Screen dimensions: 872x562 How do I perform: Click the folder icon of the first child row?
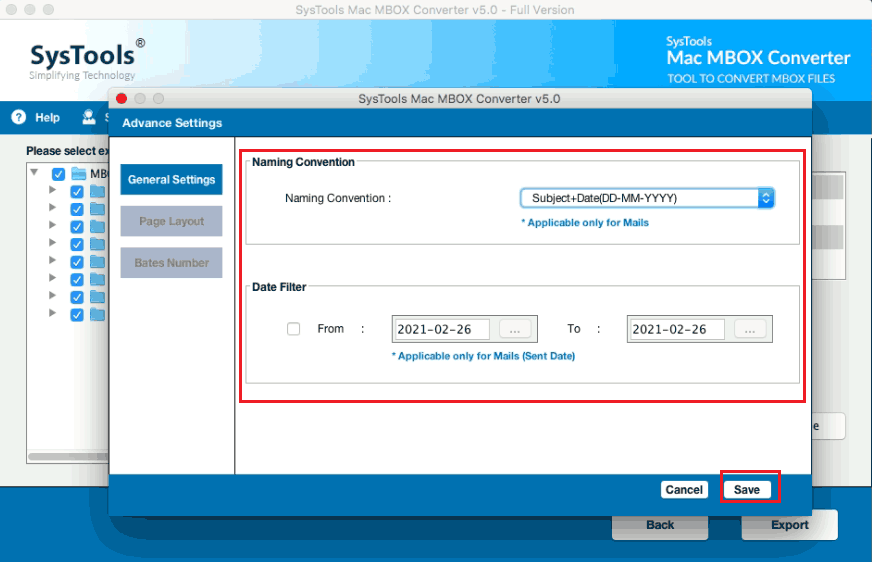[x=97, y=192]
